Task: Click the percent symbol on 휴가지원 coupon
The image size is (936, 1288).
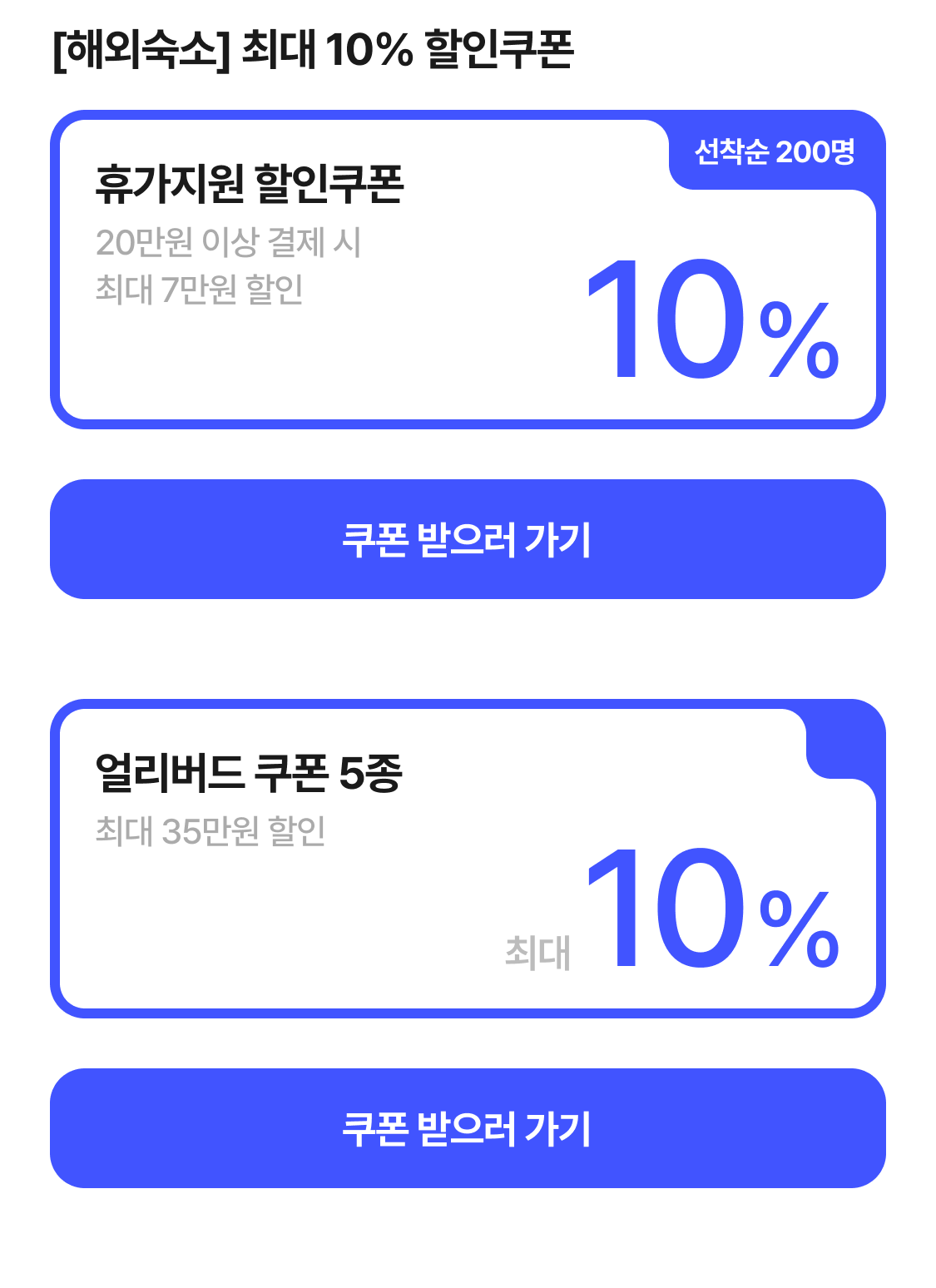Action: 800,340
